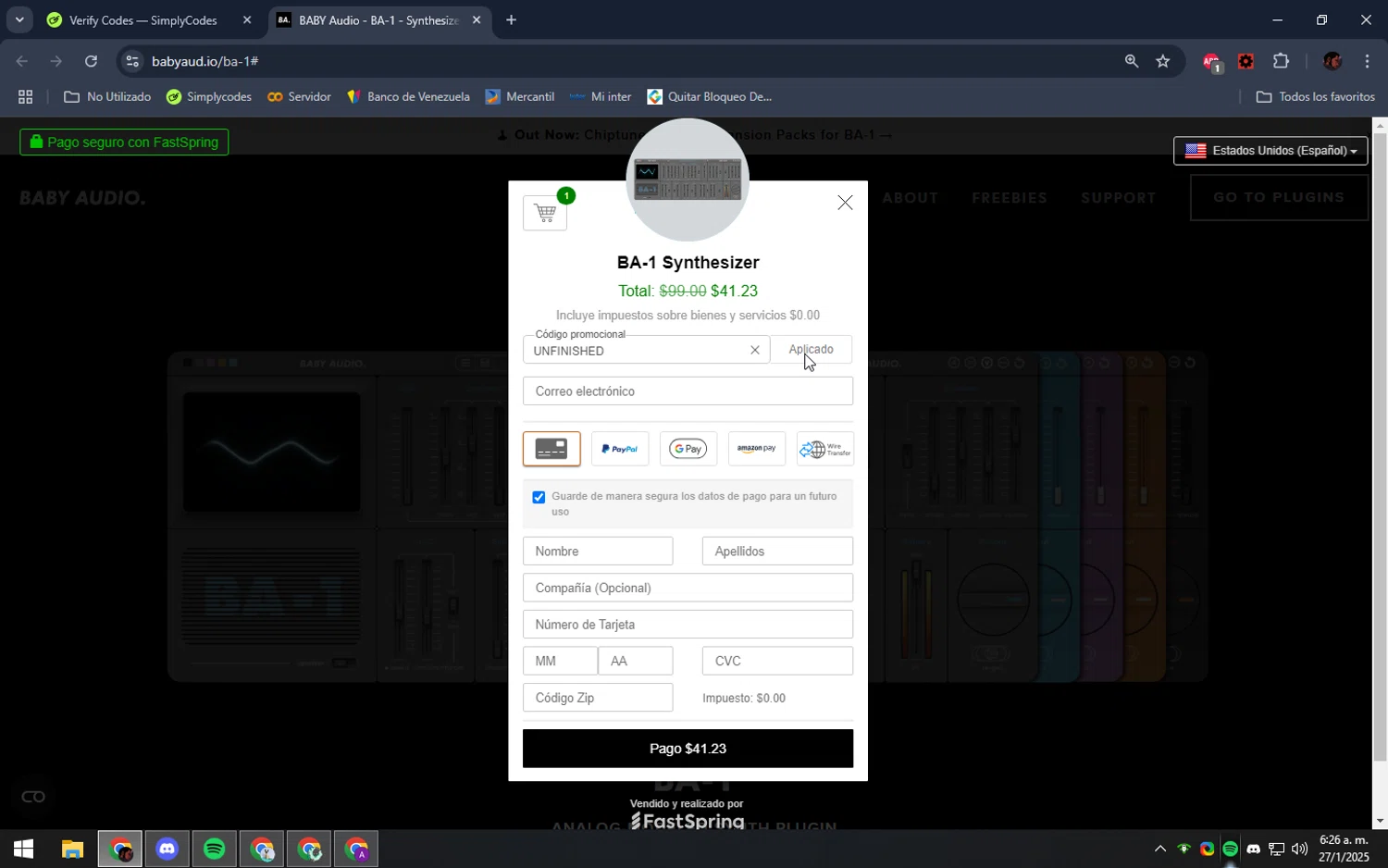Open the apps grid in bookmarks bar
This screenshot has width=1388, height=868.
[25, 97]
